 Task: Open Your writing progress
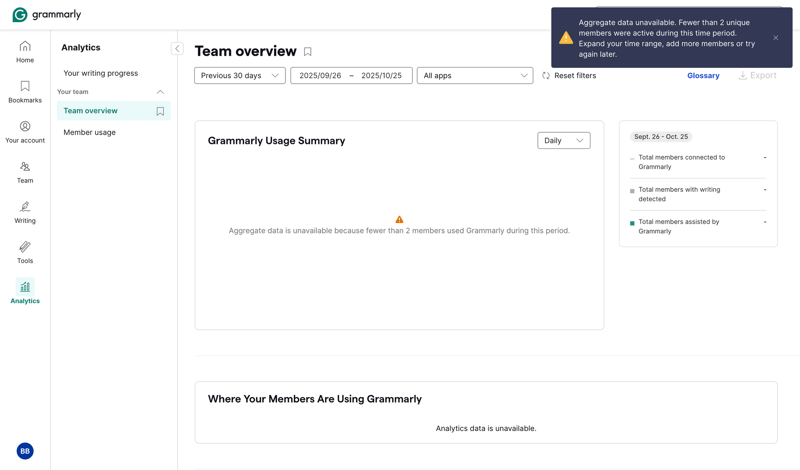101,73
